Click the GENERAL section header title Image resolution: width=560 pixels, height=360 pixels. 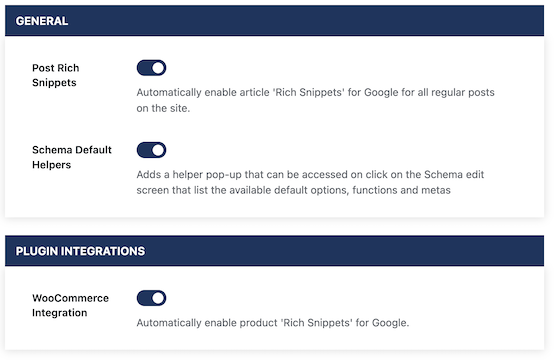pos(42,21)
